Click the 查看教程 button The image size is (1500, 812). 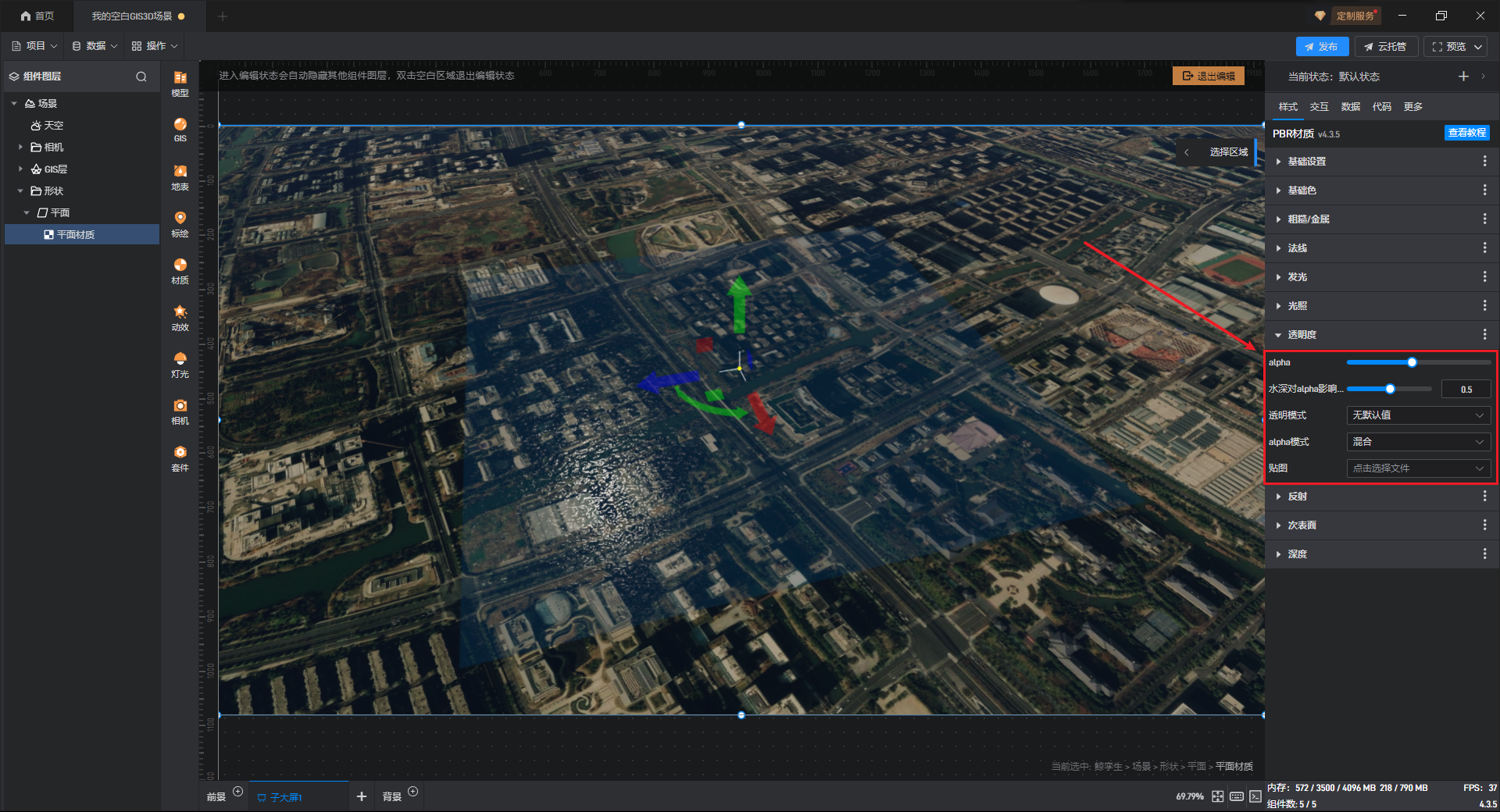1466,133
